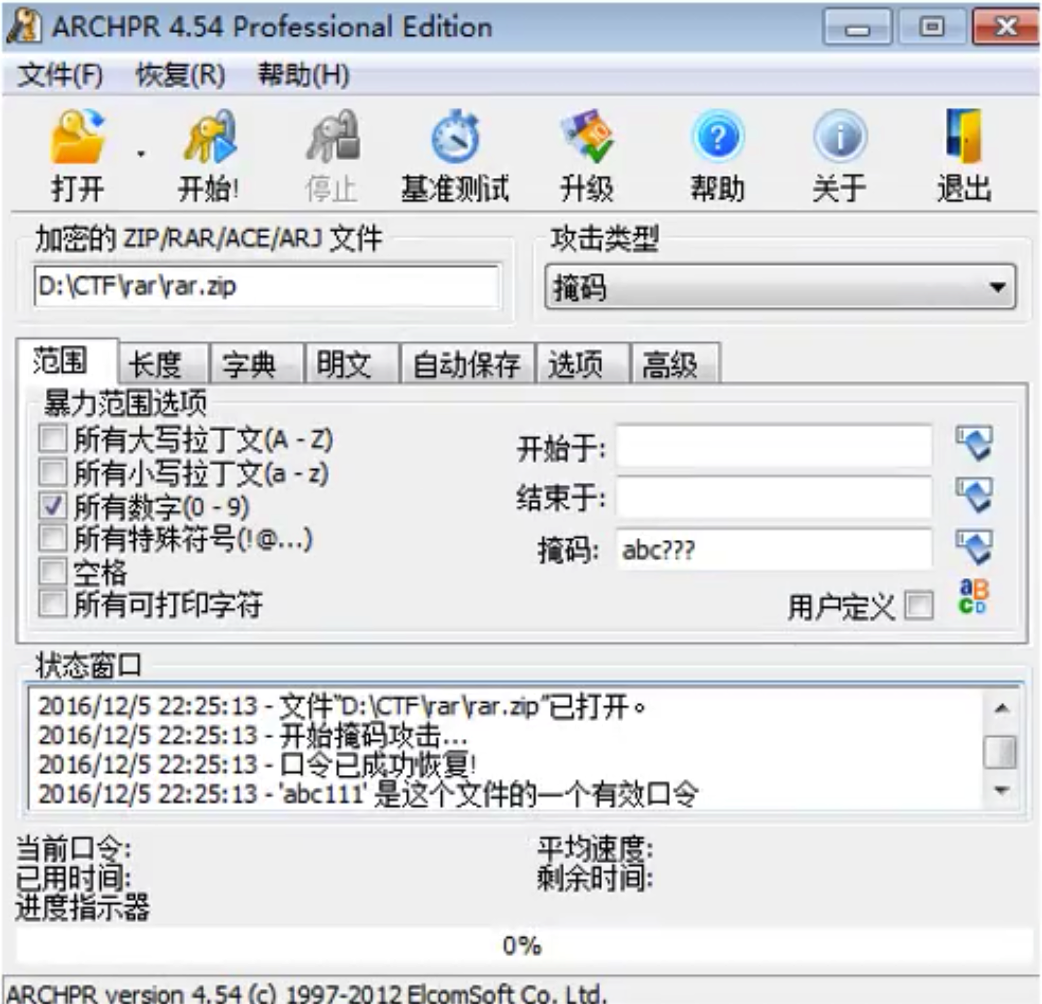
Task: Click the 关于 about info icon
Action: pos(840,137)
